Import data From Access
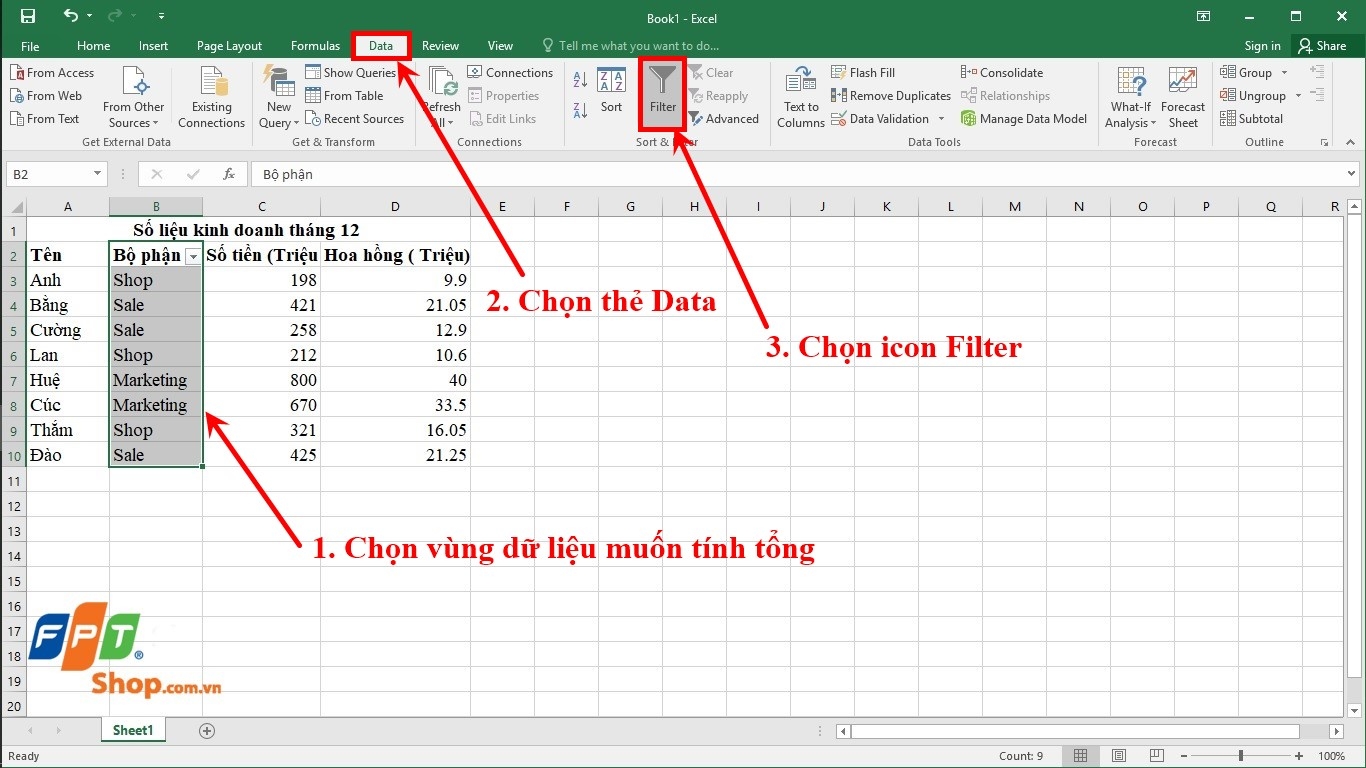 (52, 73)
